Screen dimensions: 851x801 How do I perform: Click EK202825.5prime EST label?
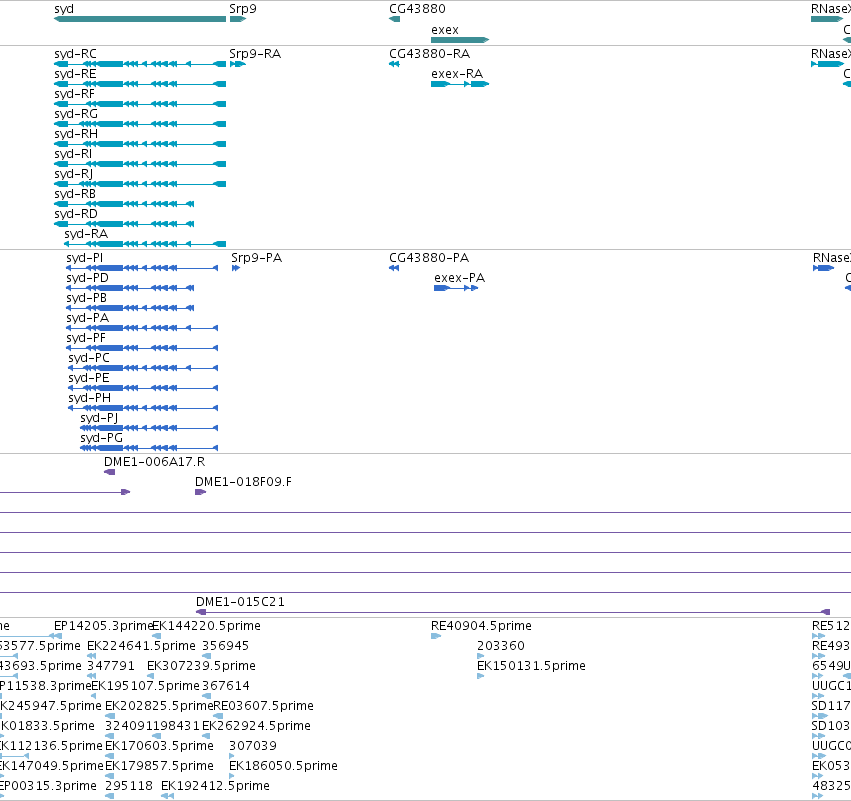point(159,706)
